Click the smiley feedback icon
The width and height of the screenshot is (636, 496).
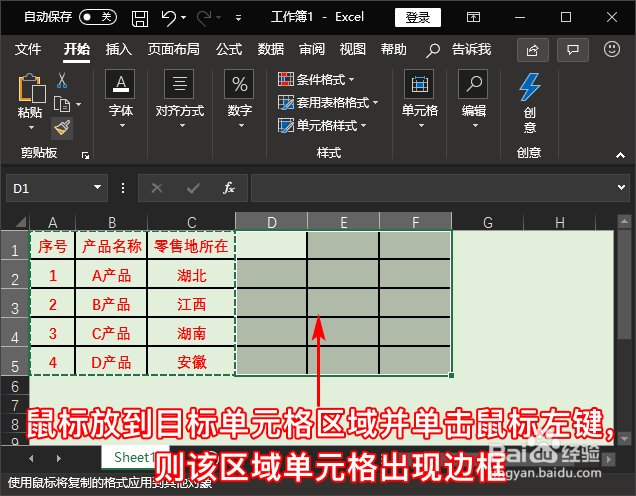pyautogui.click(x=612, y=49)
